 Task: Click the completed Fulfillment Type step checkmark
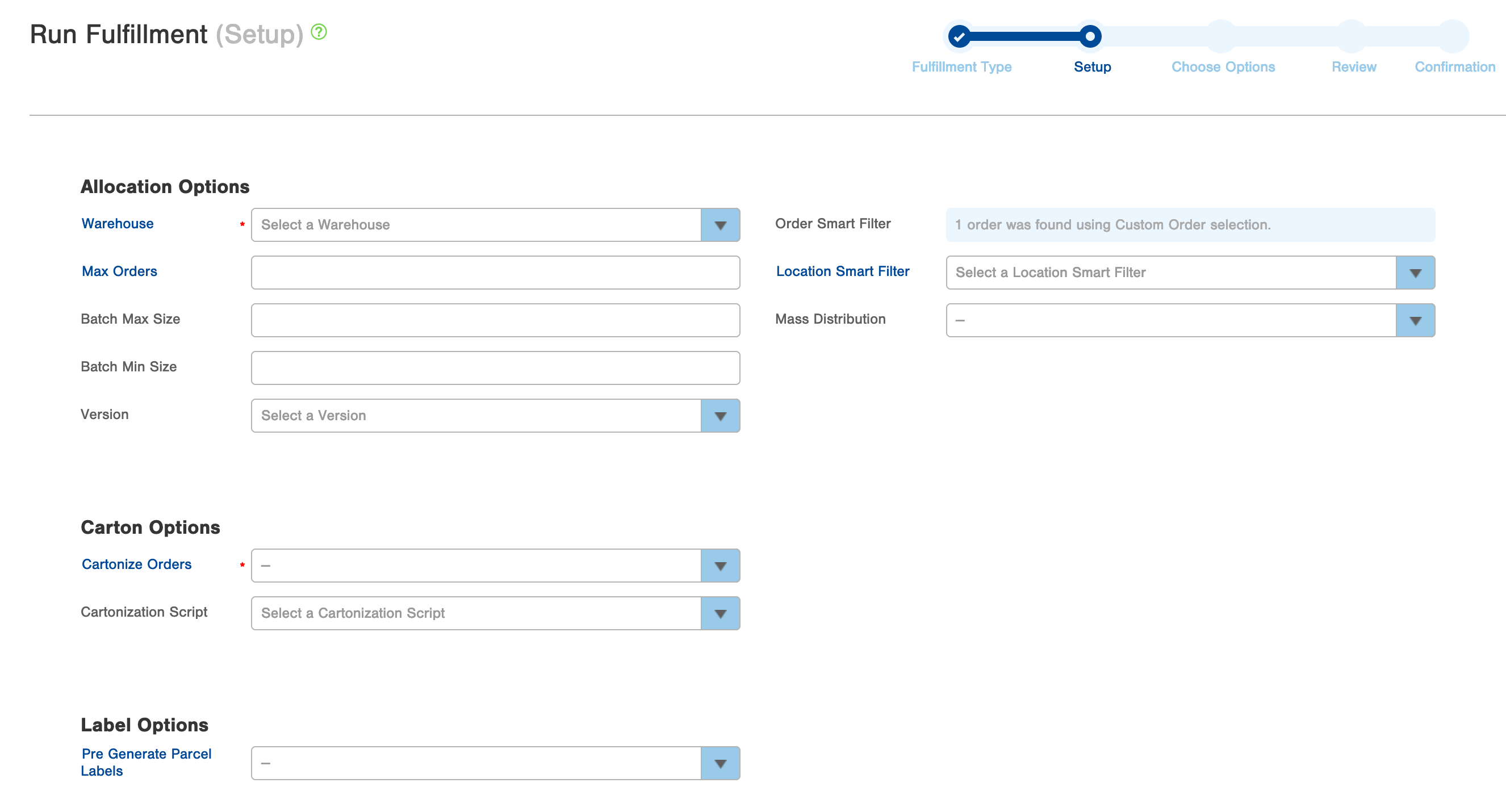959,37
